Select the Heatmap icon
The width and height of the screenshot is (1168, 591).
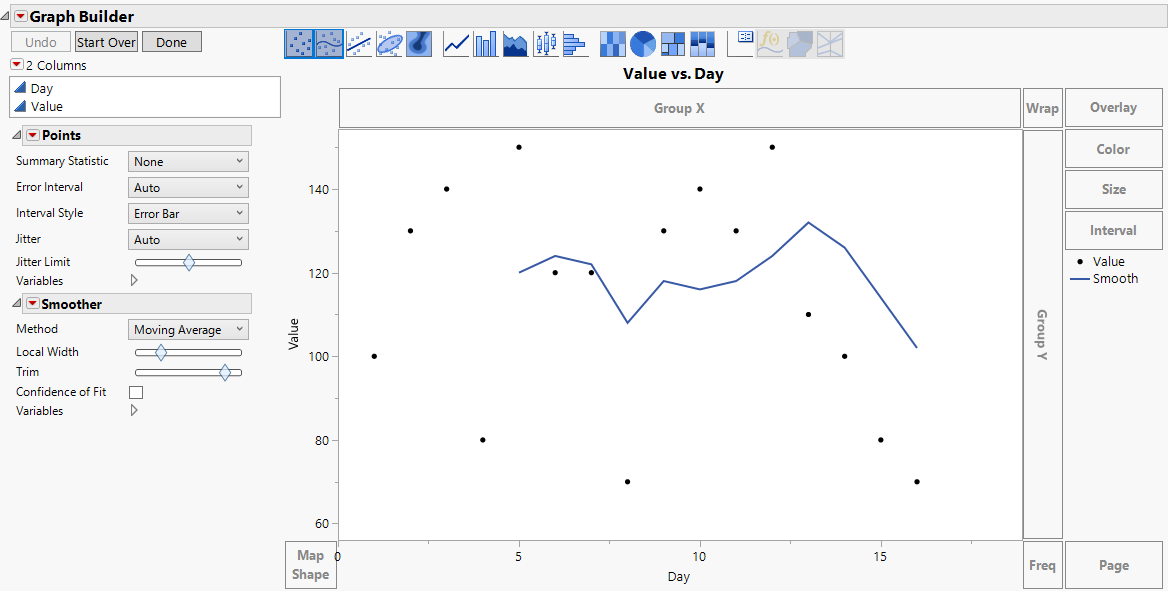613,44
